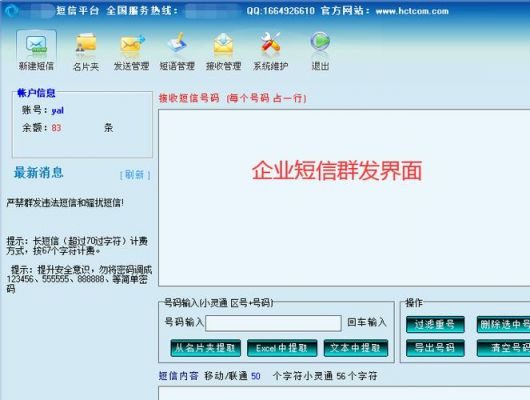The width and height of the screenshot is (530, 400).
Task: Open the 新建短信 new message tool
Action: point(36,51)
